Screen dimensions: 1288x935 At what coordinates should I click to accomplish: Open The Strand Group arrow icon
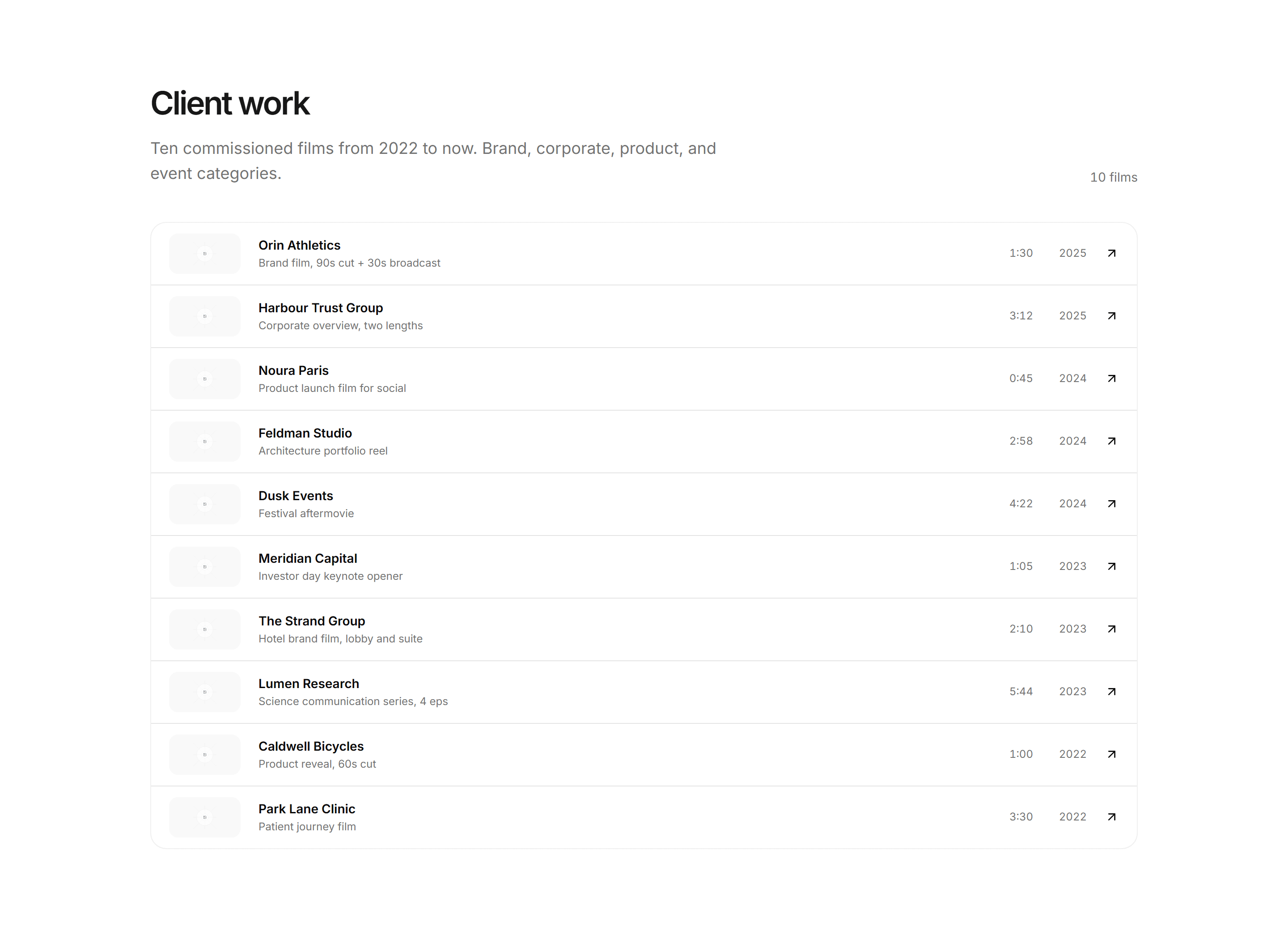pos(1111,629)
